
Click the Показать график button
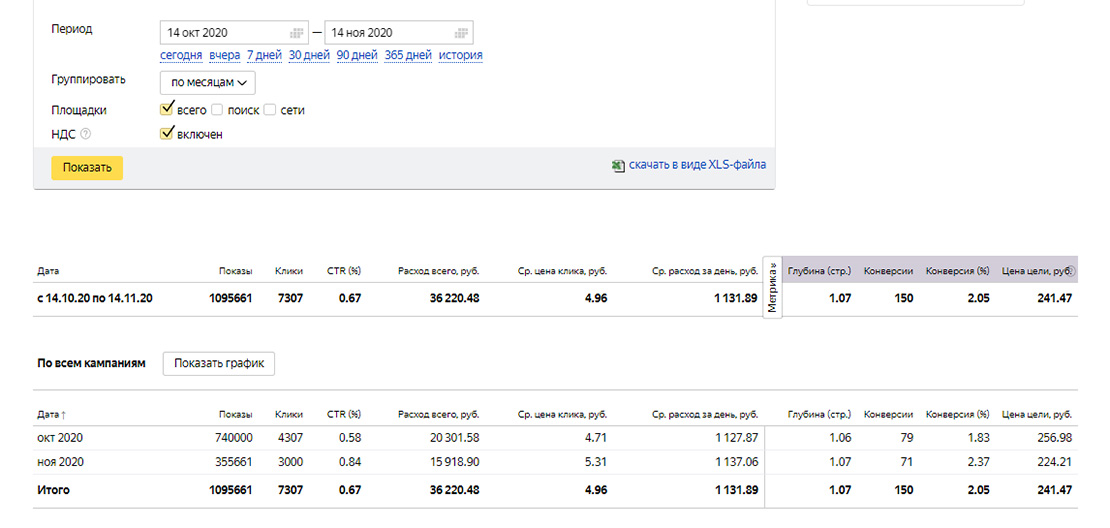coord(219,363)
